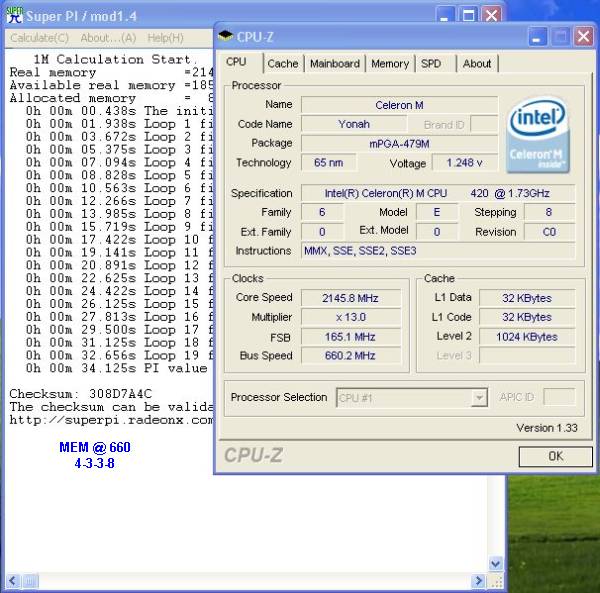Click the L1 Code 32 KBytes value
Screen dimensions: 600x593
click(x=527, y=317)
